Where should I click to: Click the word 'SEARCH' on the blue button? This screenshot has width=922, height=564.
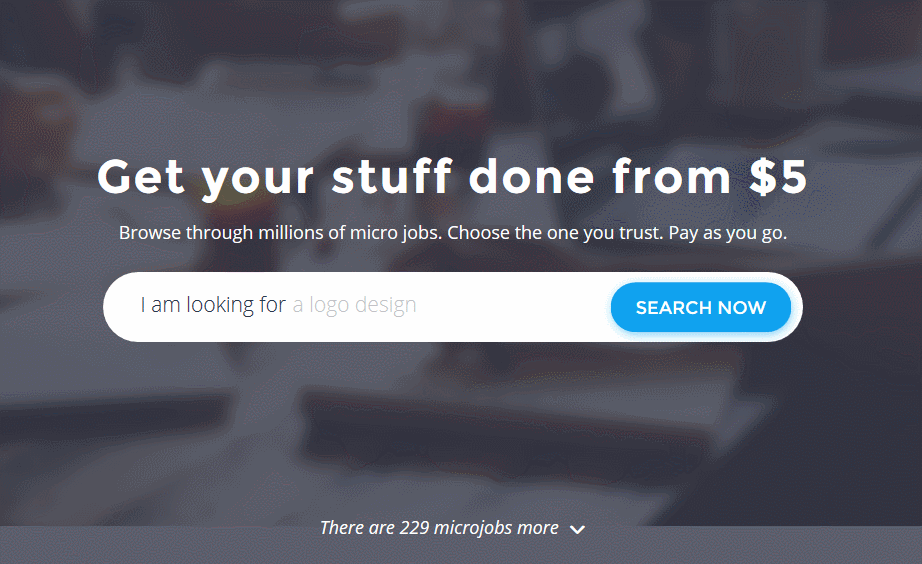click(674, 308)
